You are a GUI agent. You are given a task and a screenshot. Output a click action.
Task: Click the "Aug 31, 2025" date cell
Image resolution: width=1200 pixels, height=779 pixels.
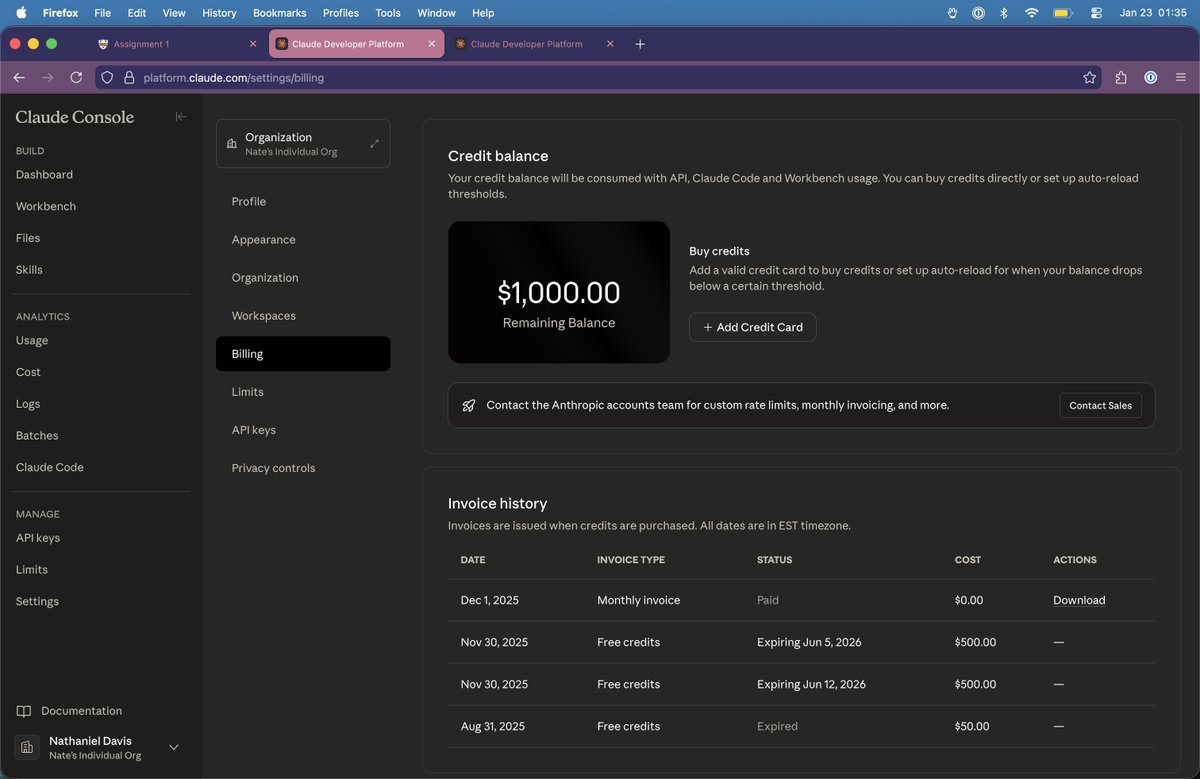pyautogui.click(x=493, y=726)
